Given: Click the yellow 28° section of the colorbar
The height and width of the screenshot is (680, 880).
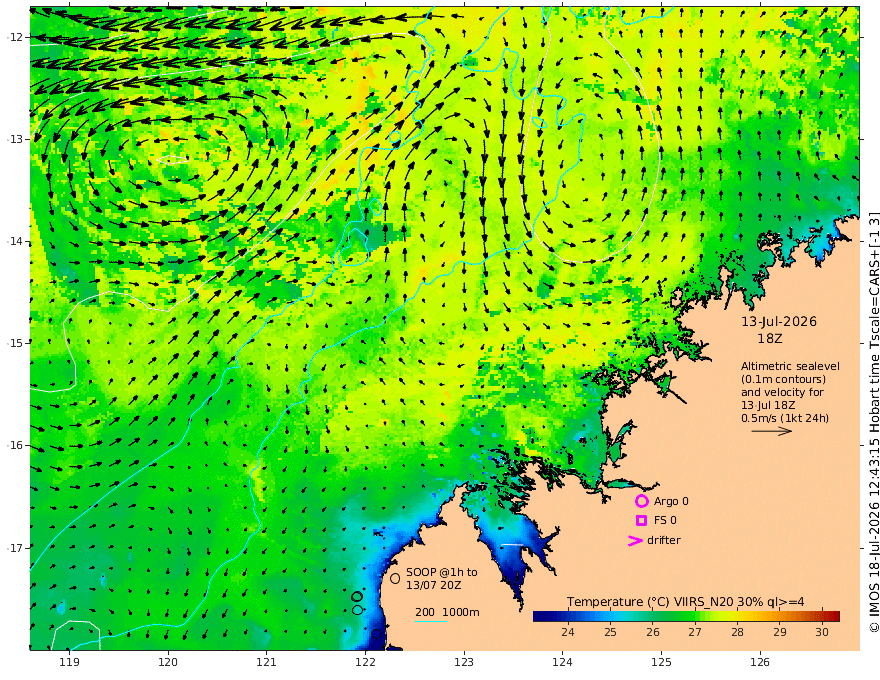Looking at the screenshot, I should click(737, 617).
